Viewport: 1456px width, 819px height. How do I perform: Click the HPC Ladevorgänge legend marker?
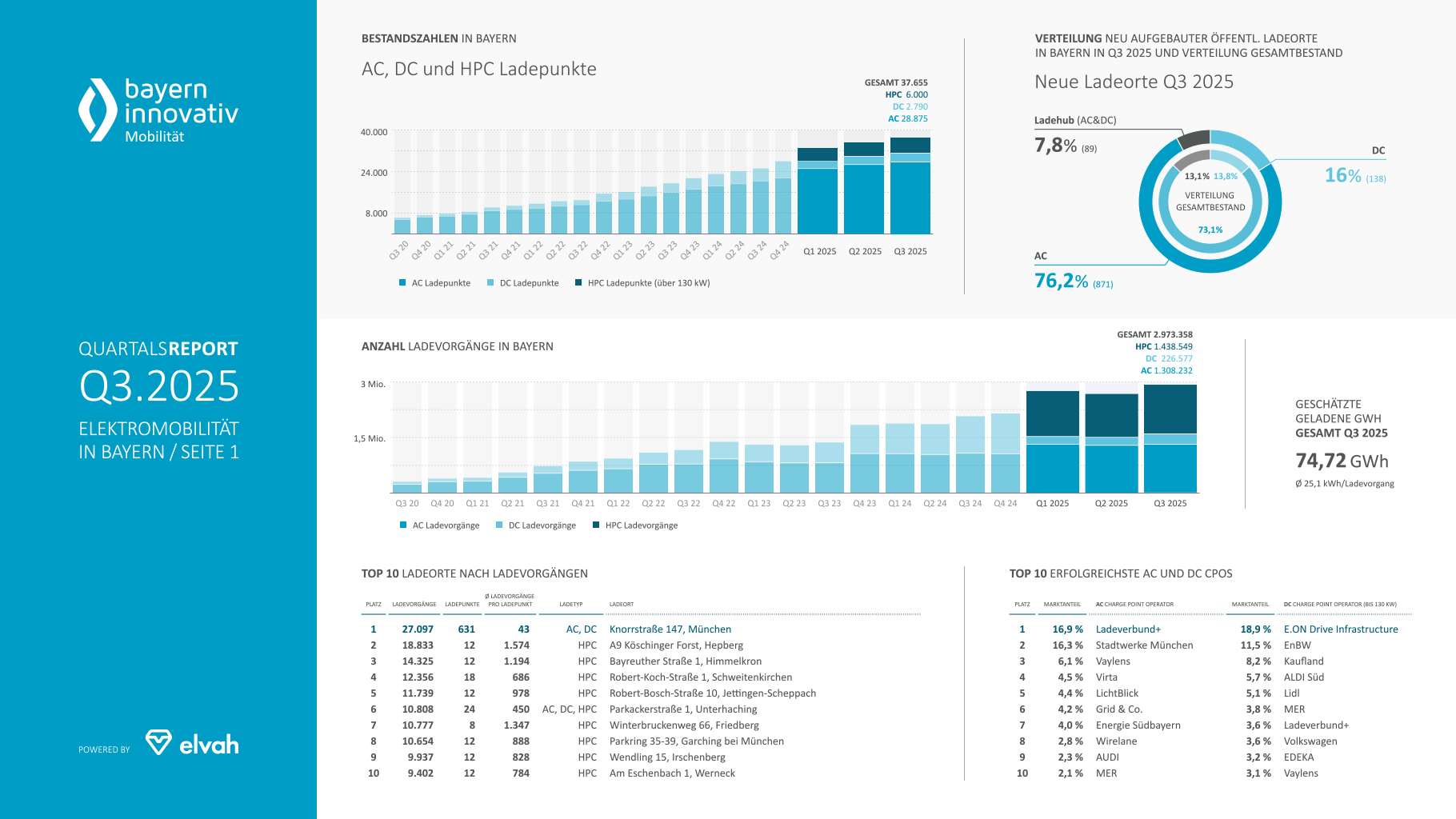pyautogui.click(x=596, y=525)
